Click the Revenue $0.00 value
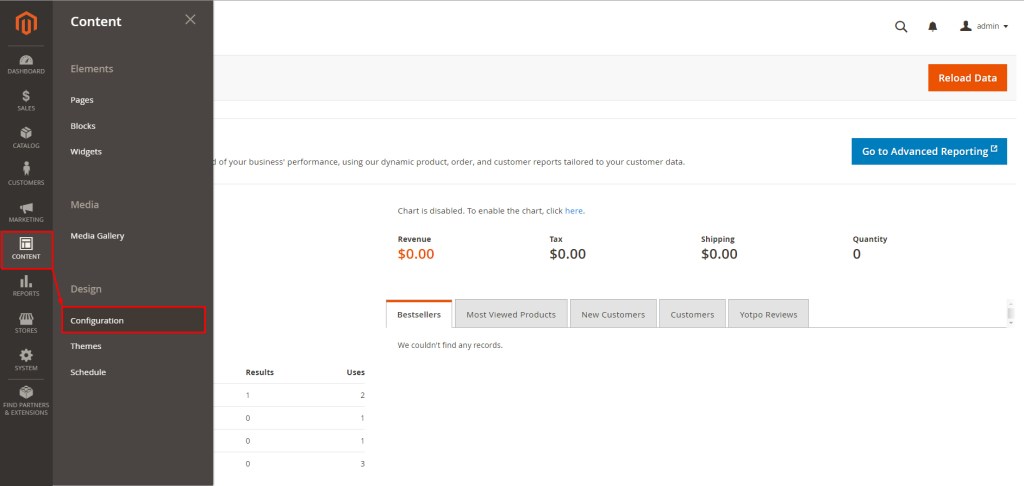This screenshot has width=1024, height=486. [x=415, y=254]
